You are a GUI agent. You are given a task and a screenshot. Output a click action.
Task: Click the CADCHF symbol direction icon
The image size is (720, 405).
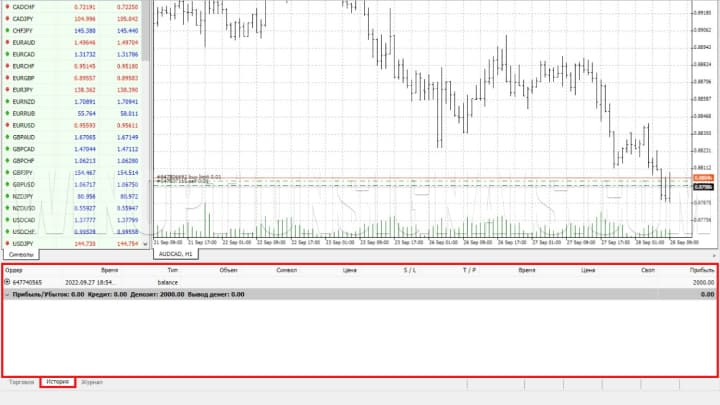point(7,6)
